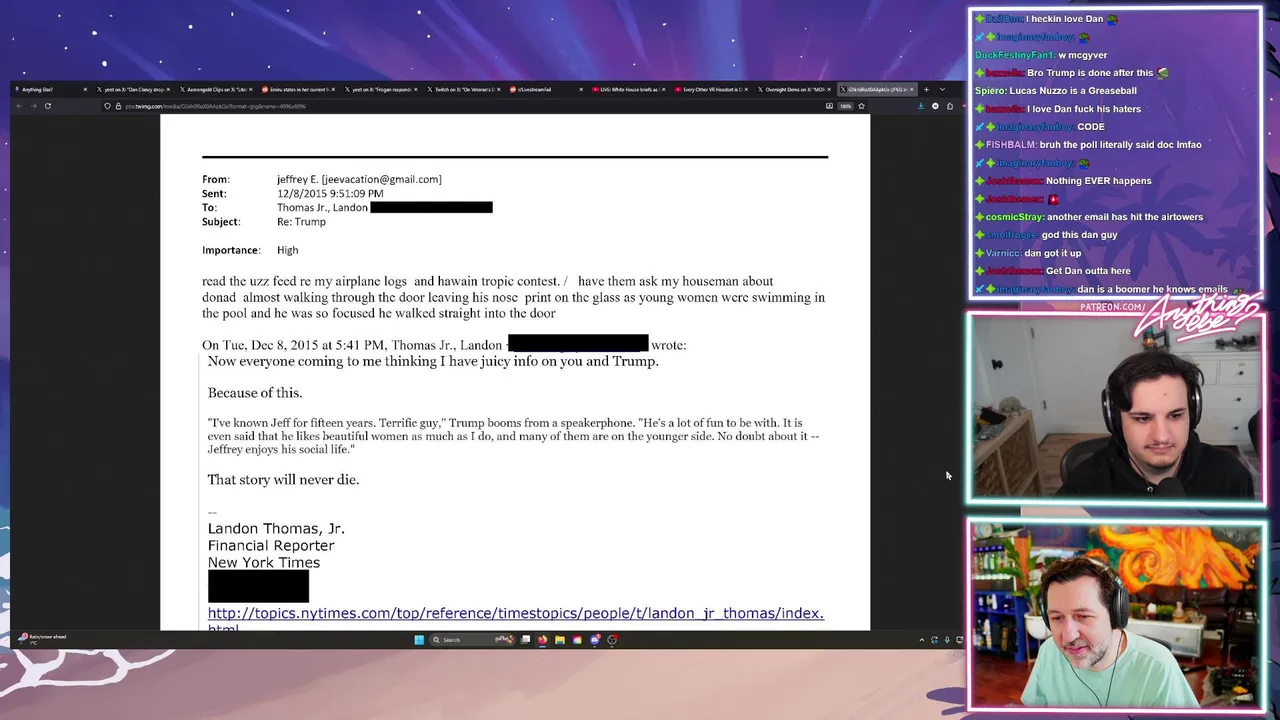Click the 'Financial Reporter' signature line
The image size is (1280, 720).
tap(271, 545)
